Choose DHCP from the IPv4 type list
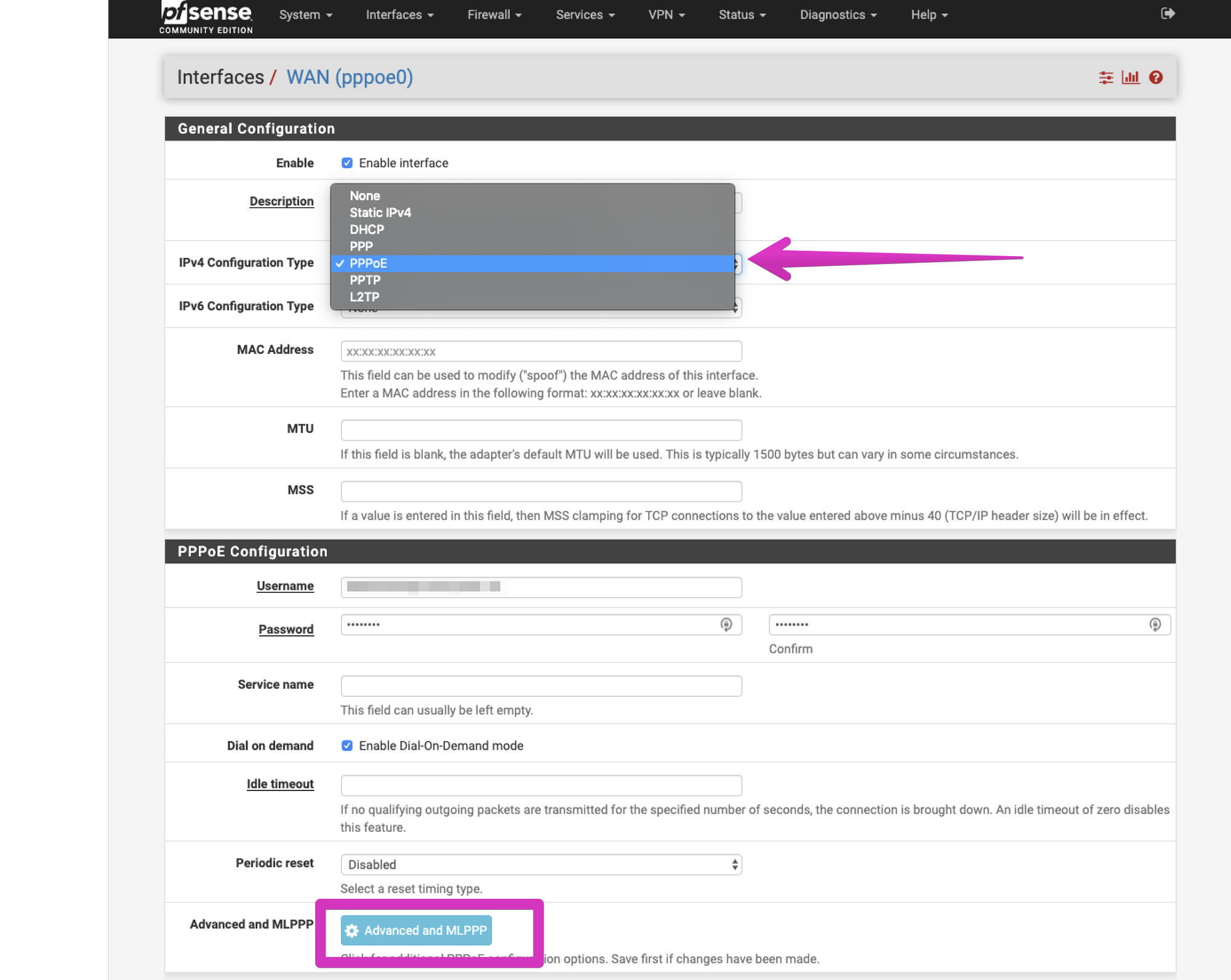 tap(367, 230)
